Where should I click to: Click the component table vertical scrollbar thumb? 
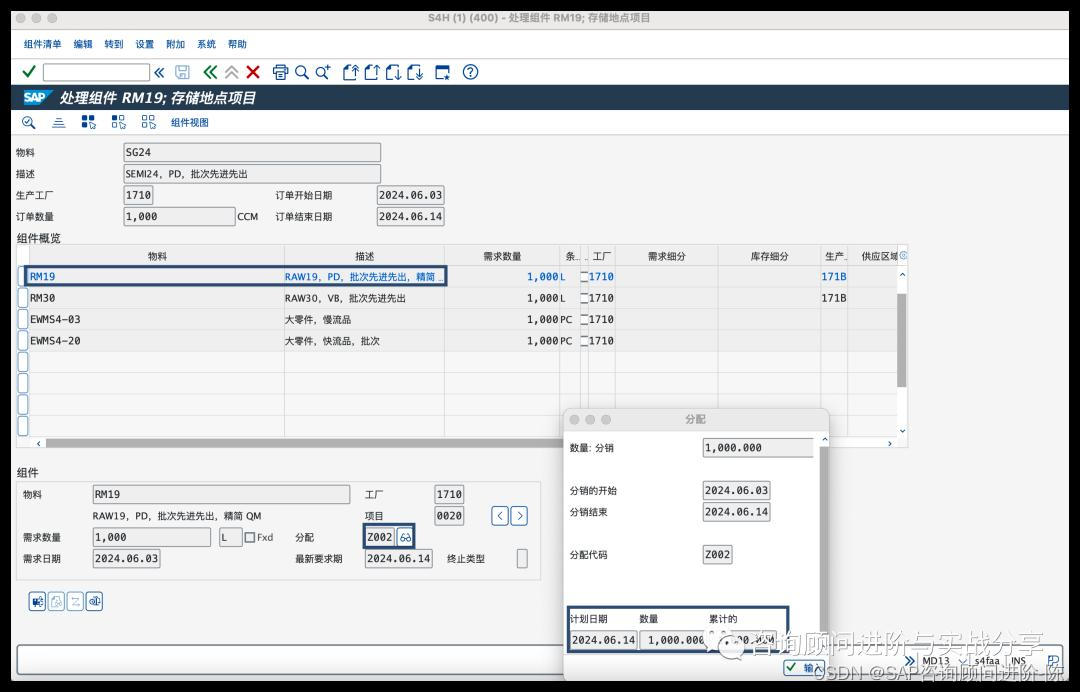(x=902, y=340)
